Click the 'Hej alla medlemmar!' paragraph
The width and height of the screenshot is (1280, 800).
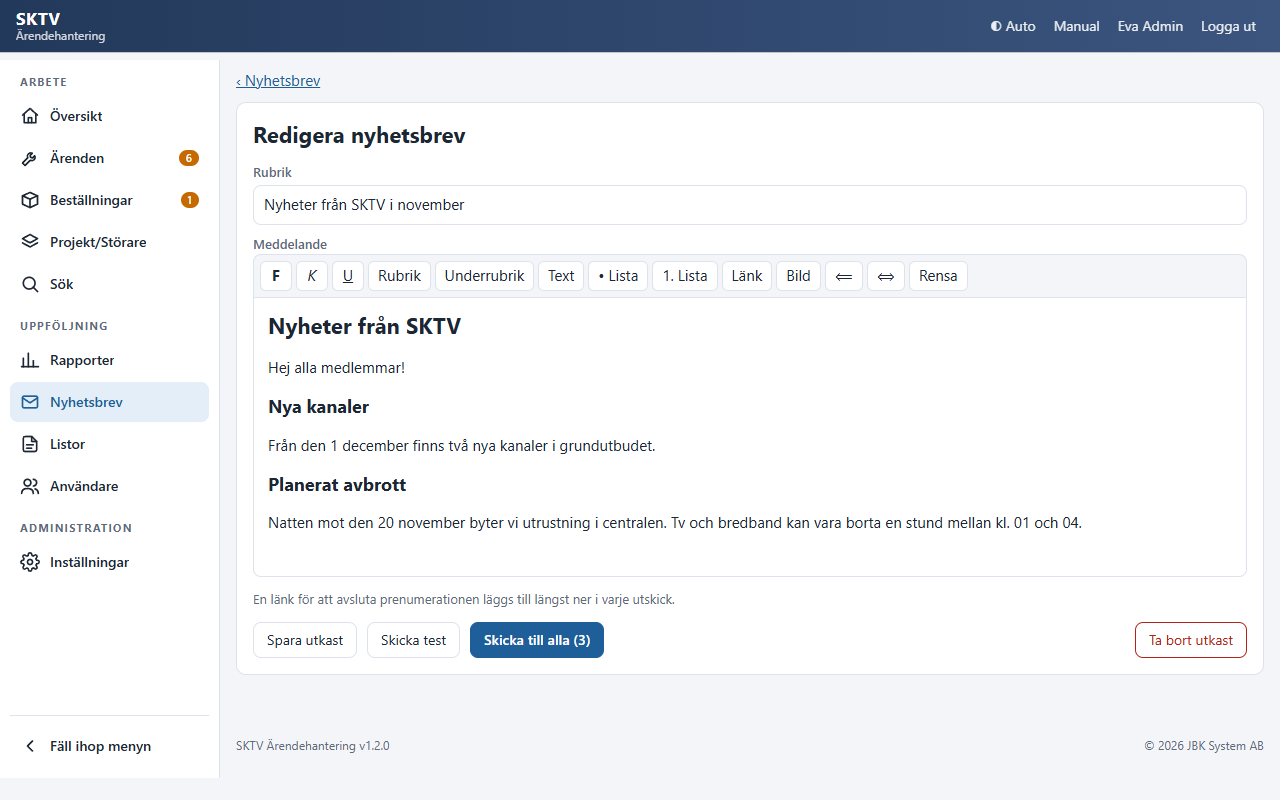(x=336, y=368)
